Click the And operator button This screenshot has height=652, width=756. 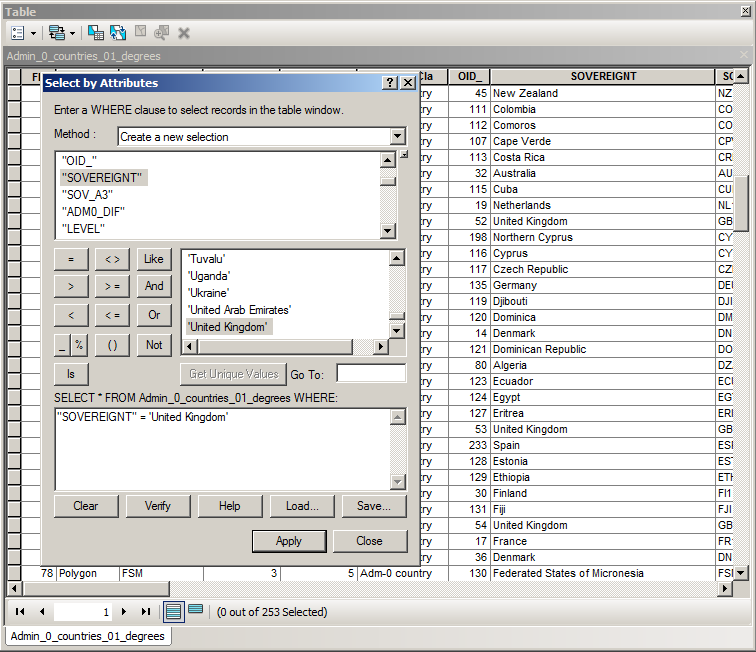tap(154, 286)
